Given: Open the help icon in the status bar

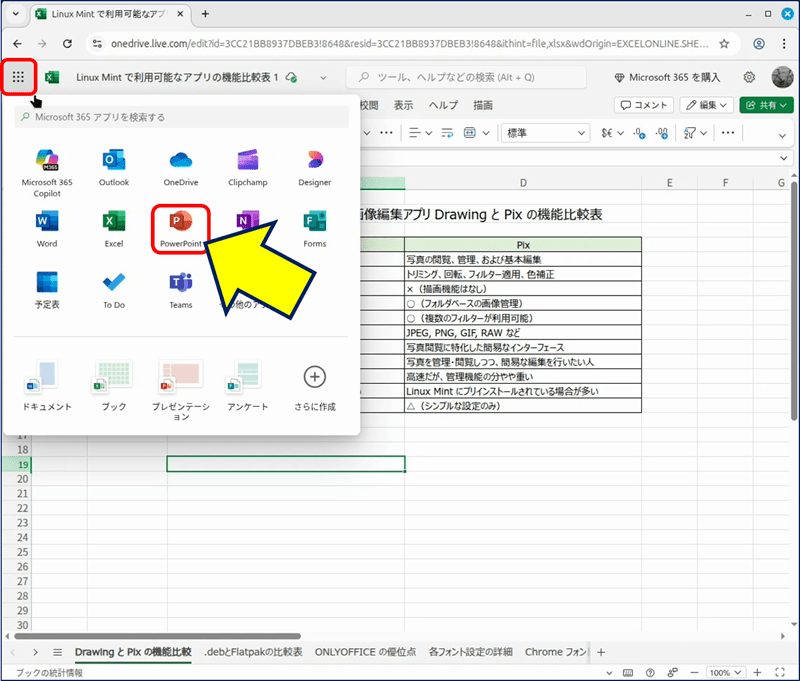Looking at the screenshot, I should [650, 672].
